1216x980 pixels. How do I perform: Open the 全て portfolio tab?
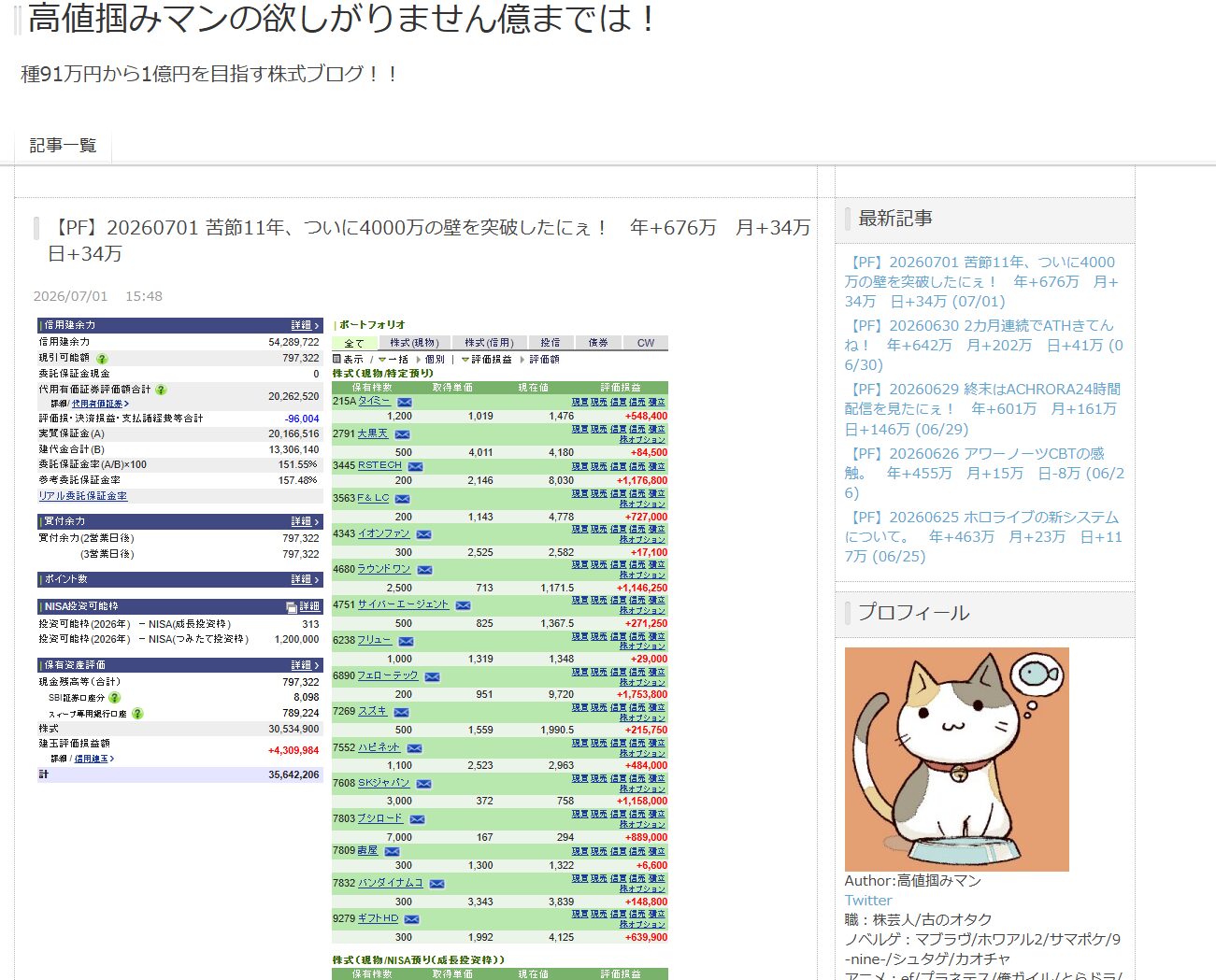point(354,343)
